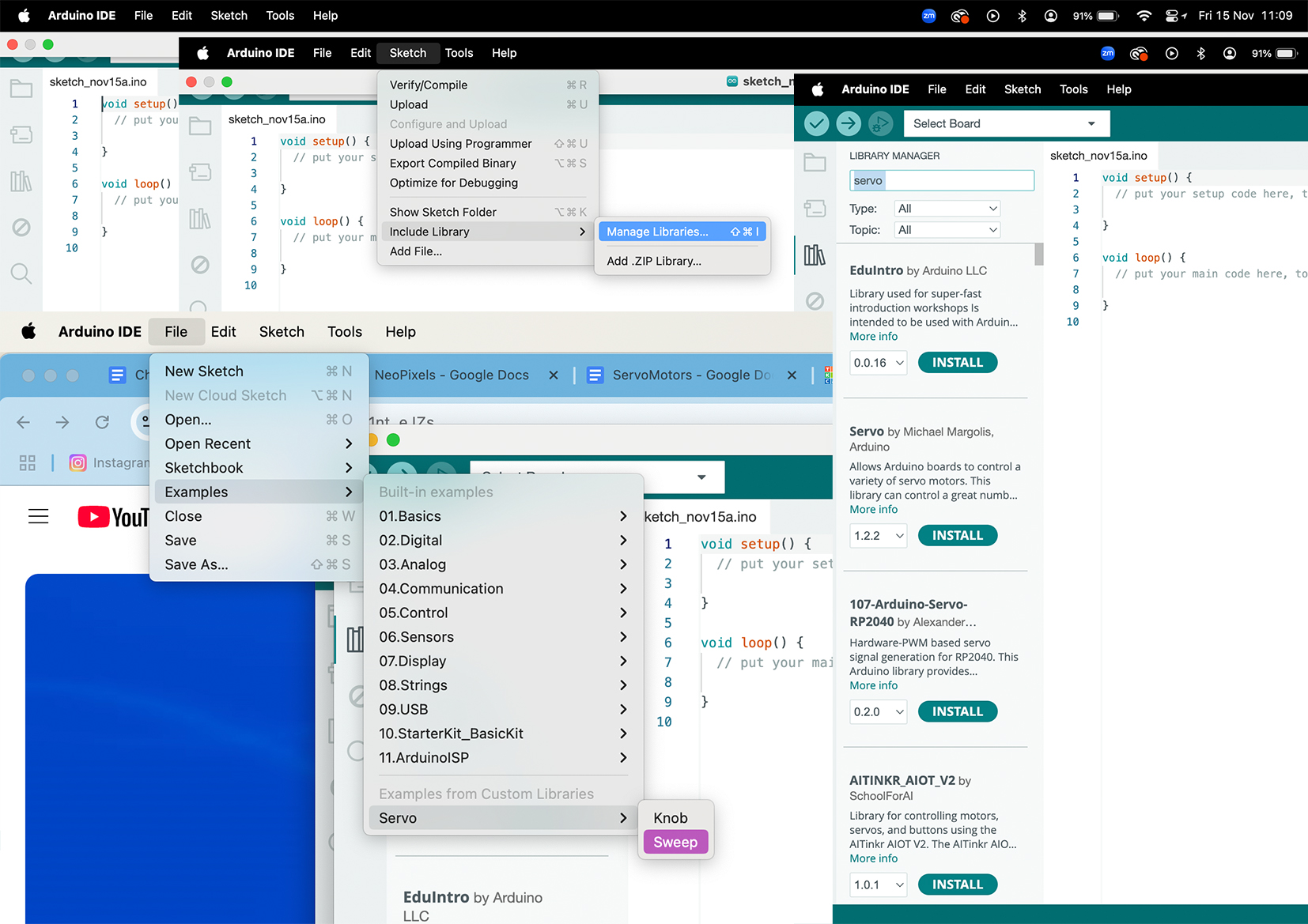Click the Wi-Fi icon in macOS menu bar

[x=1144, y=15]
